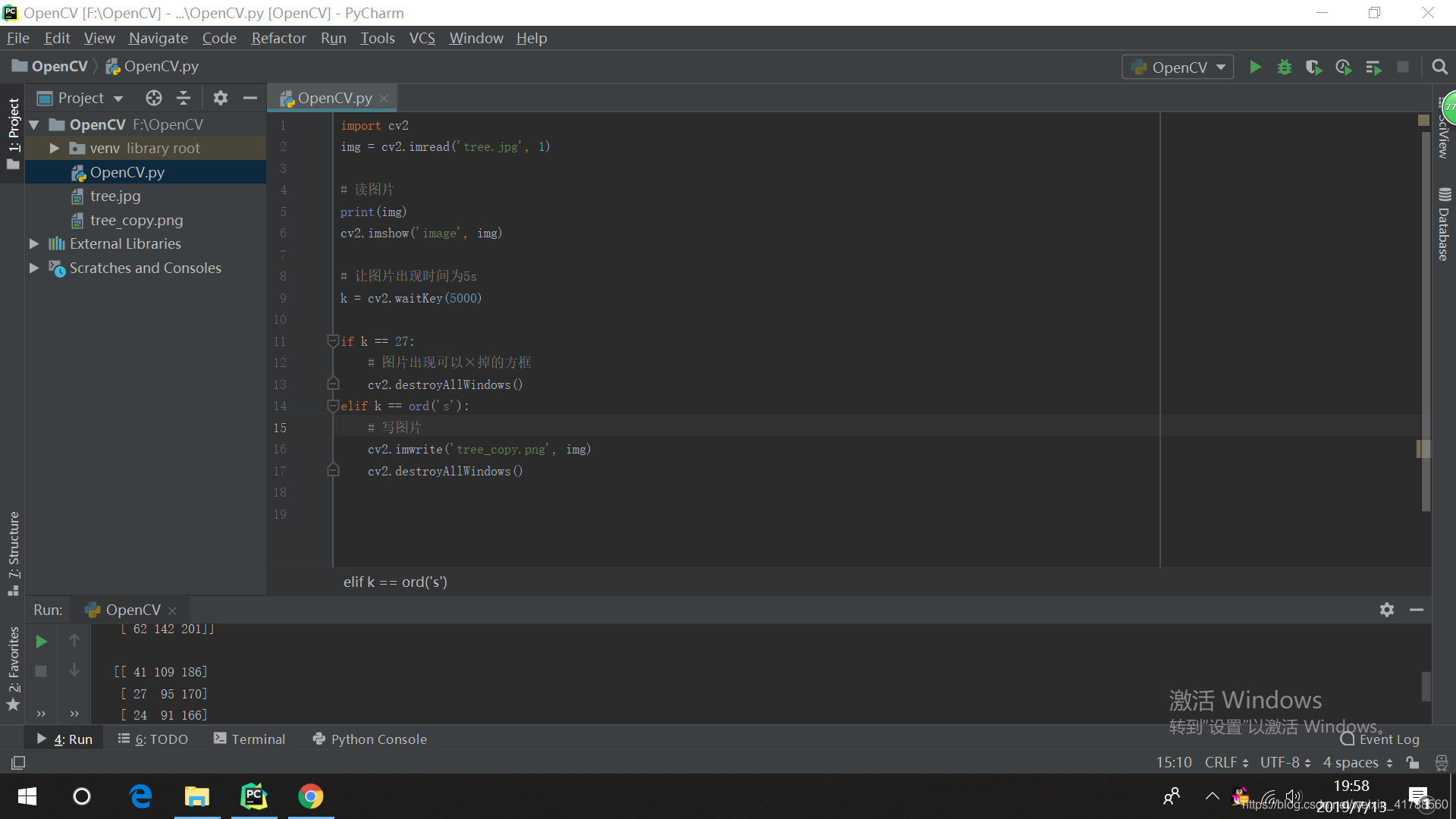Expand venv library root folder

coord(55,148)
